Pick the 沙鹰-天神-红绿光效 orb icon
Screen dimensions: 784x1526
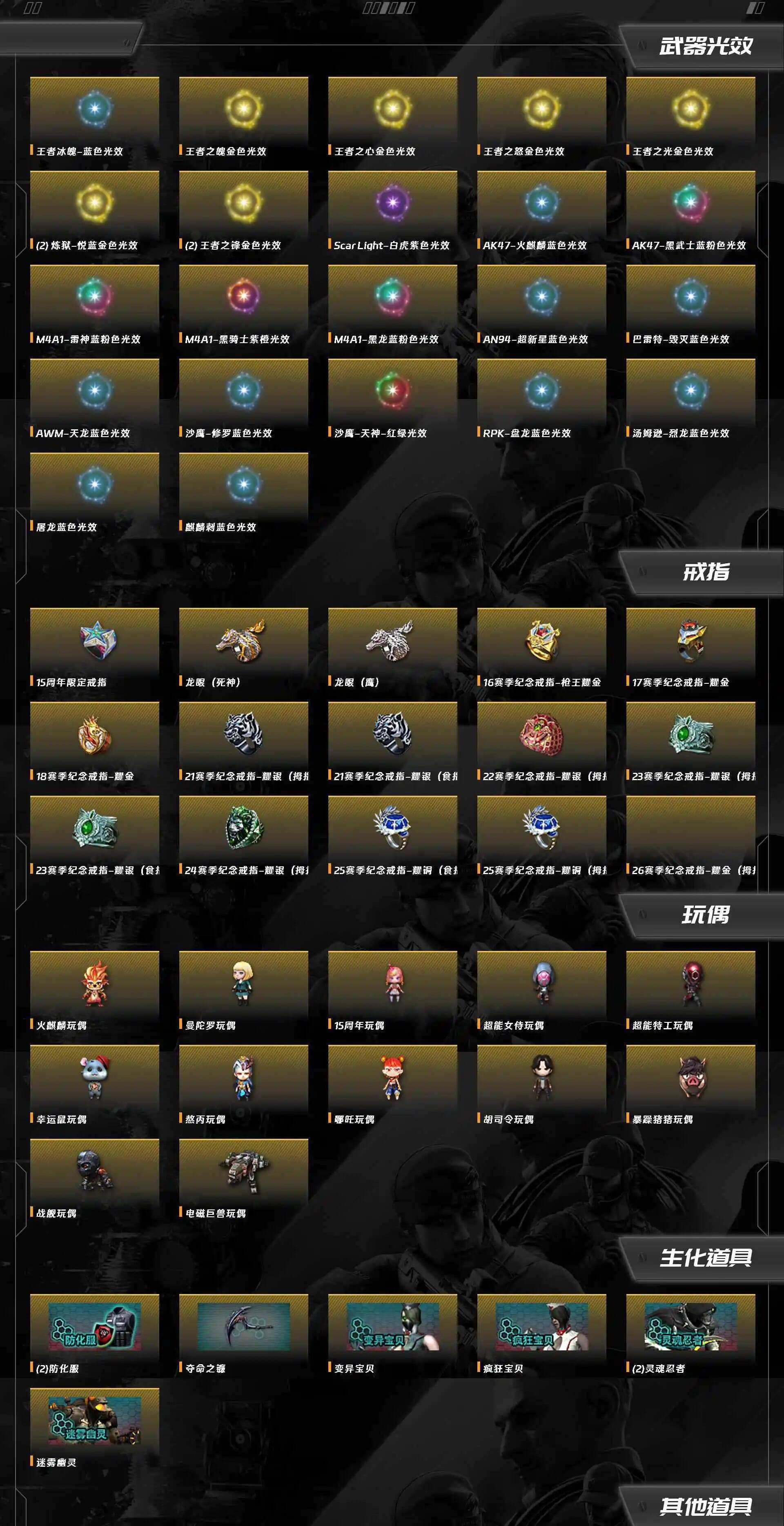click(392, 390)
